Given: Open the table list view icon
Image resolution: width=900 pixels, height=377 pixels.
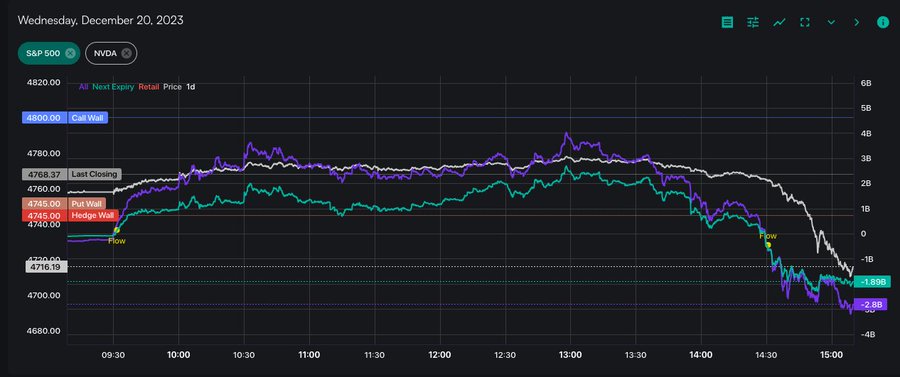Looking at the screenshot, I should pyautogui.click(x=727, y=22).
